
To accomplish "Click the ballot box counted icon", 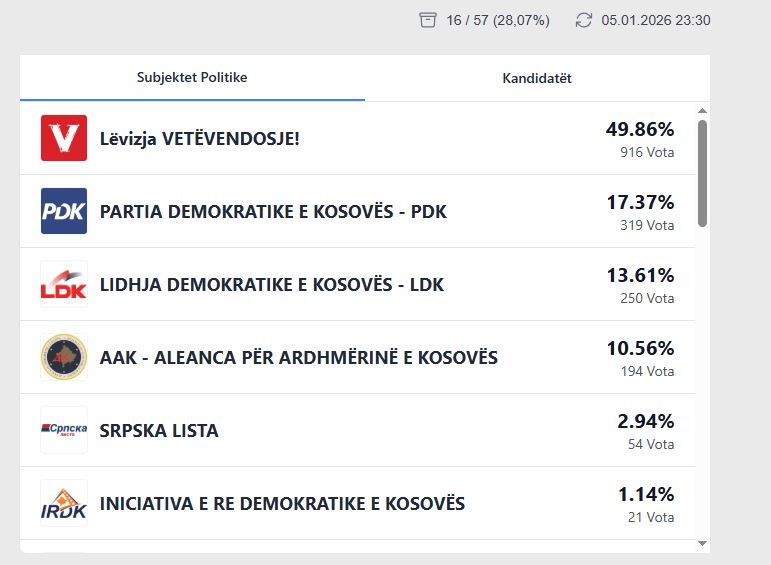I will pos(428,20).
